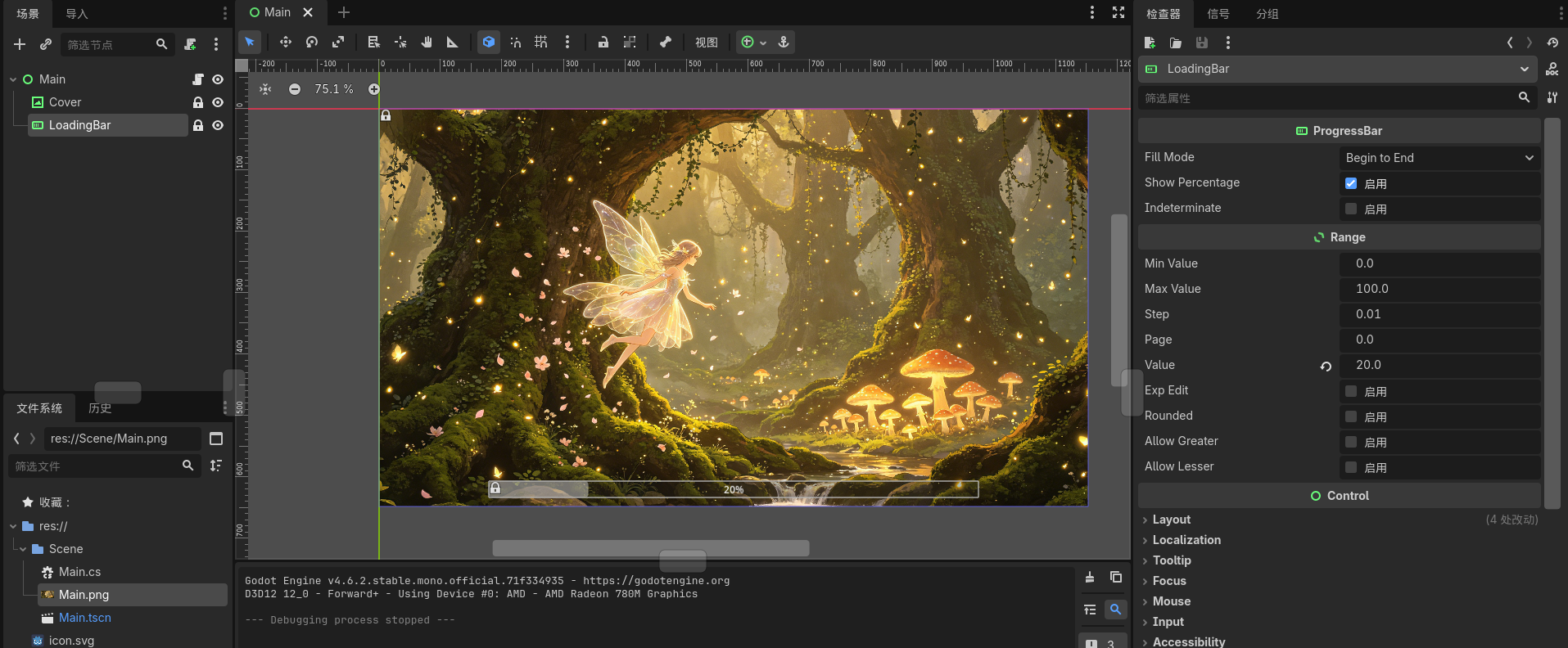1568x648 pixels.
Task: Uncheck Show Percentage
Action: pyautogui.click(x=1351, y=183)
